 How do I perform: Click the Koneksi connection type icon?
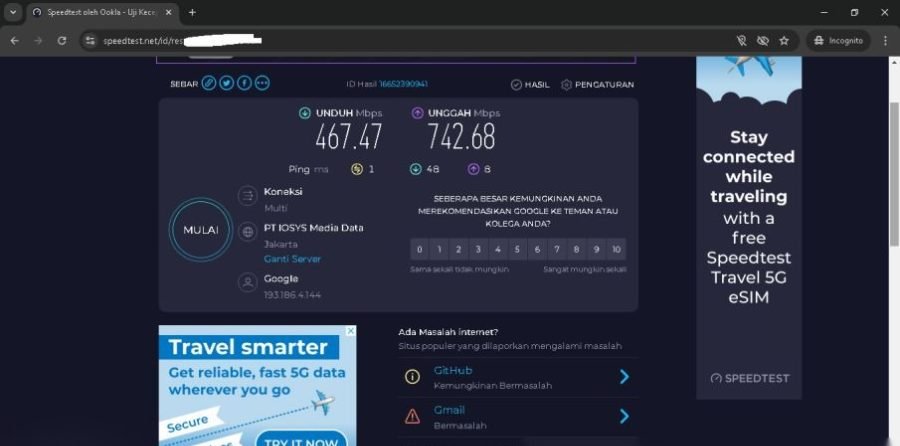coord(247,196)
